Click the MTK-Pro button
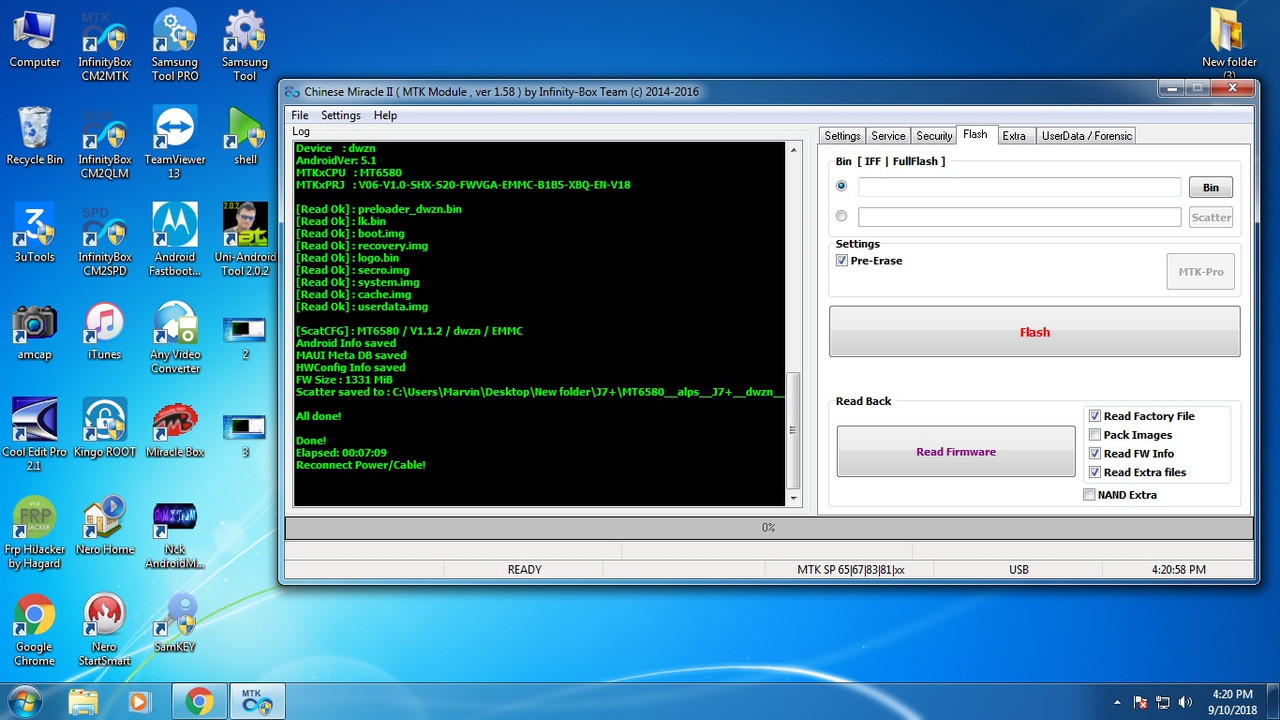This screenshot has height=720, width=1280. pyautogui.click(x=1200, y=272)
